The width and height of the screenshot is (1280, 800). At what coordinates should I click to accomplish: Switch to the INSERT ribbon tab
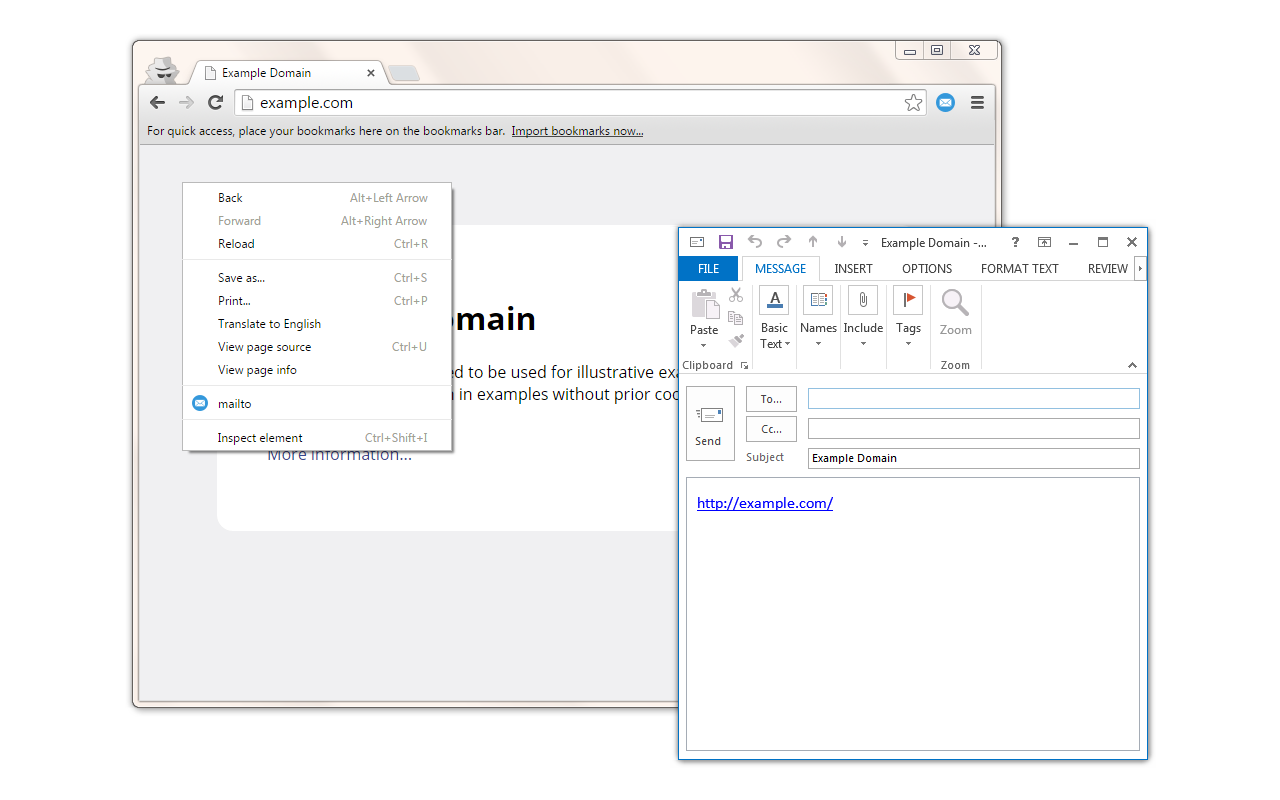tap(853, 268)
